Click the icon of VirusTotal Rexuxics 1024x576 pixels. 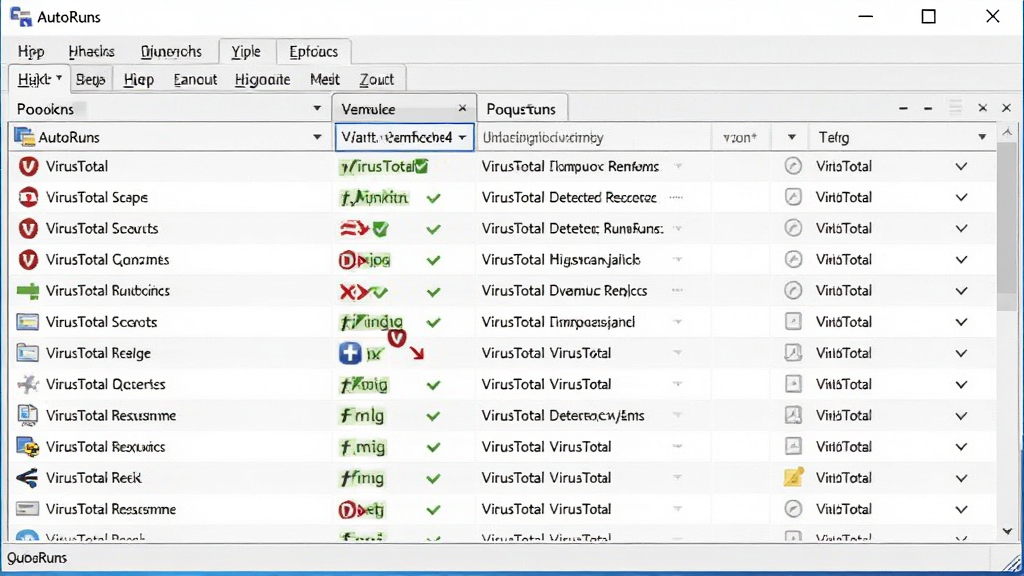[x=27, y=447]
